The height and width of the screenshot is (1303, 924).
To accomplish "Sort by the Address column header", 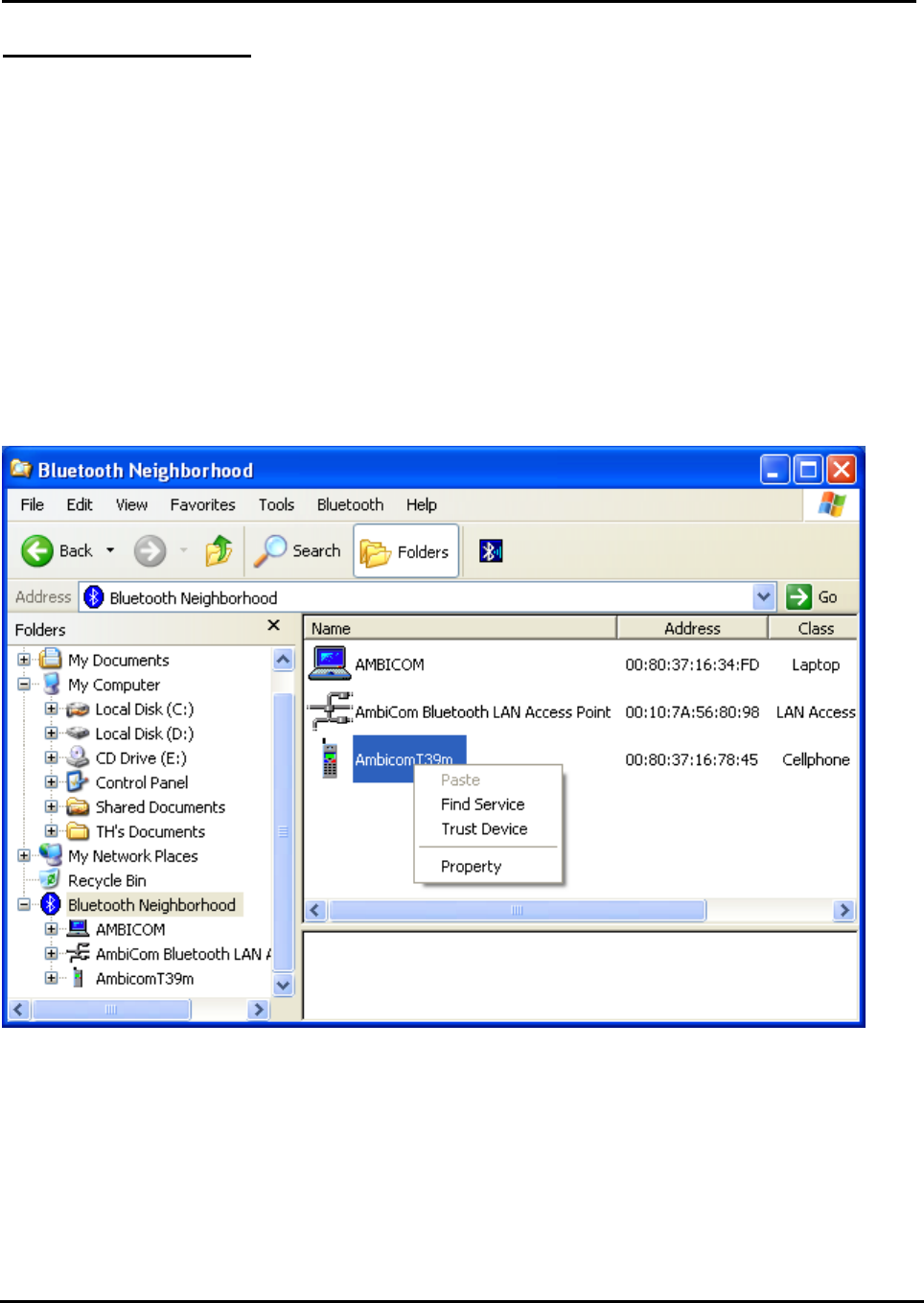I will [x=692, y=628].
